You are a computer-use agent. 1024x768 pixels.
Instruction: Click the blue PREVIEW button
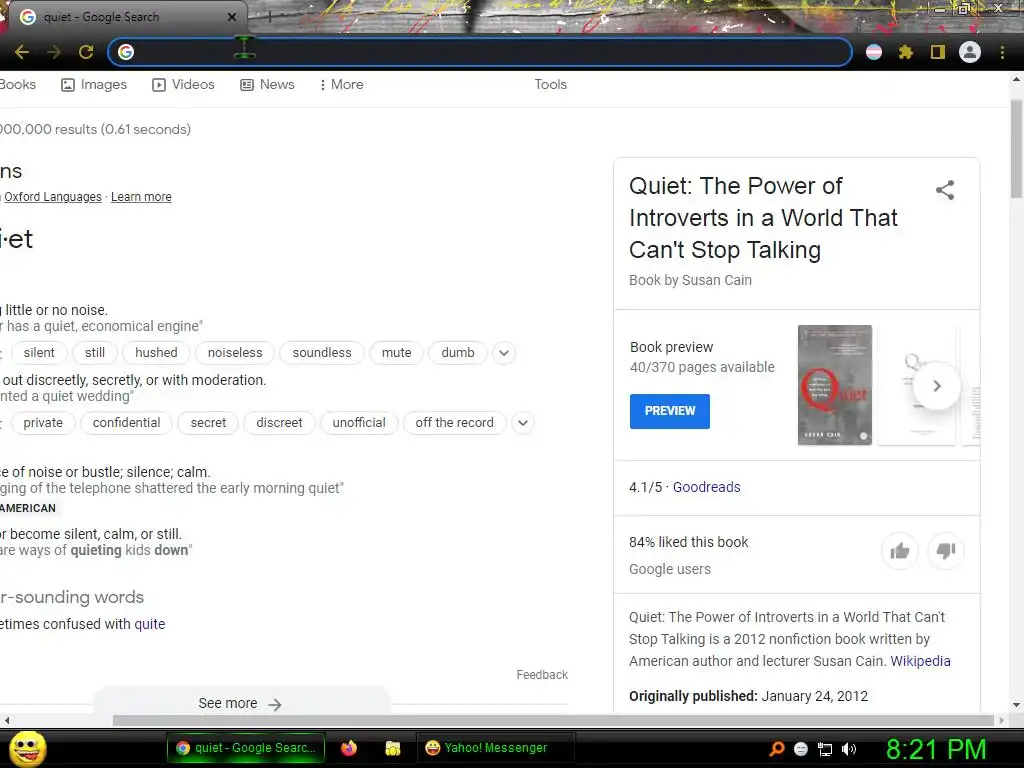click(x=669, y=411)
